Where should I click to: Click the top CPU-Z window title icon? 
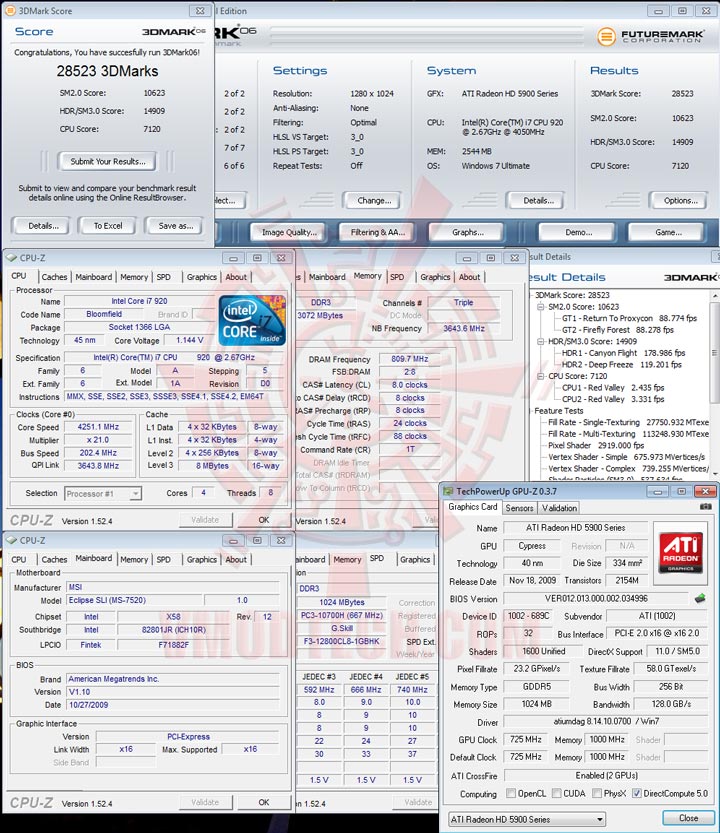coord(11,258)
